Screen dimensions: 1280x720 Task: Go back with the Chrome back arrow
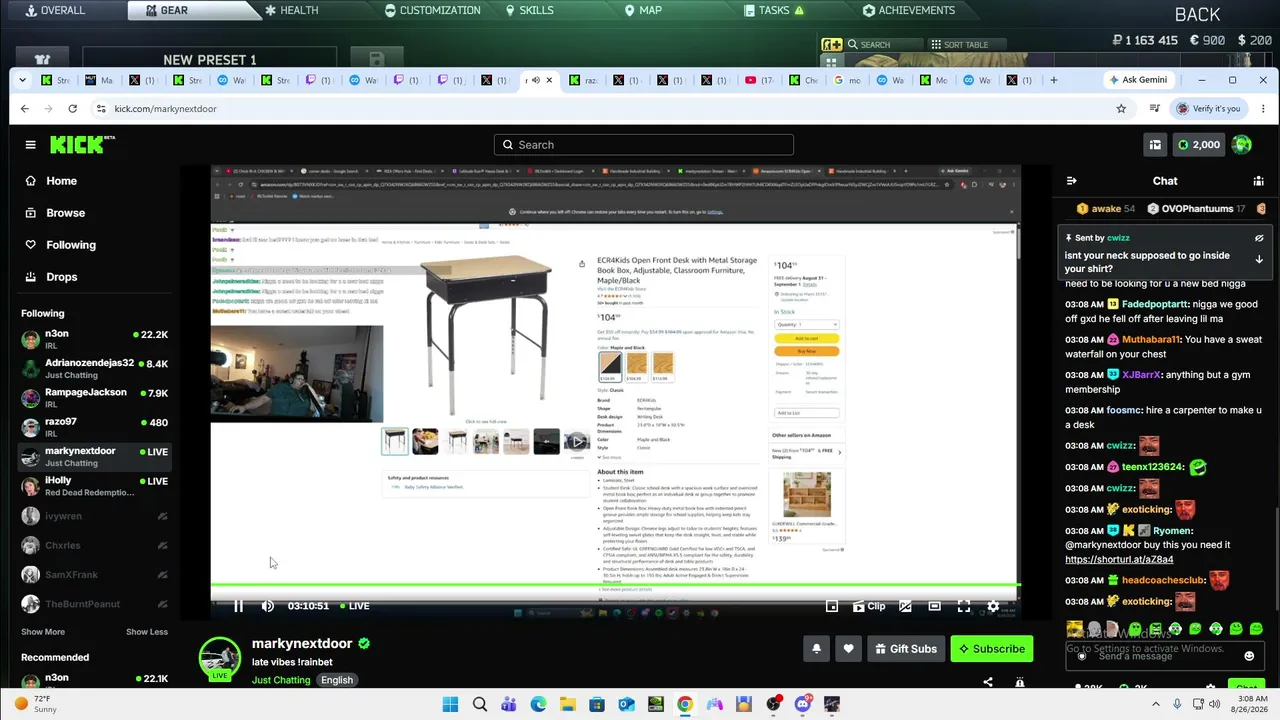pyautogui.click(x=25, y=108)
